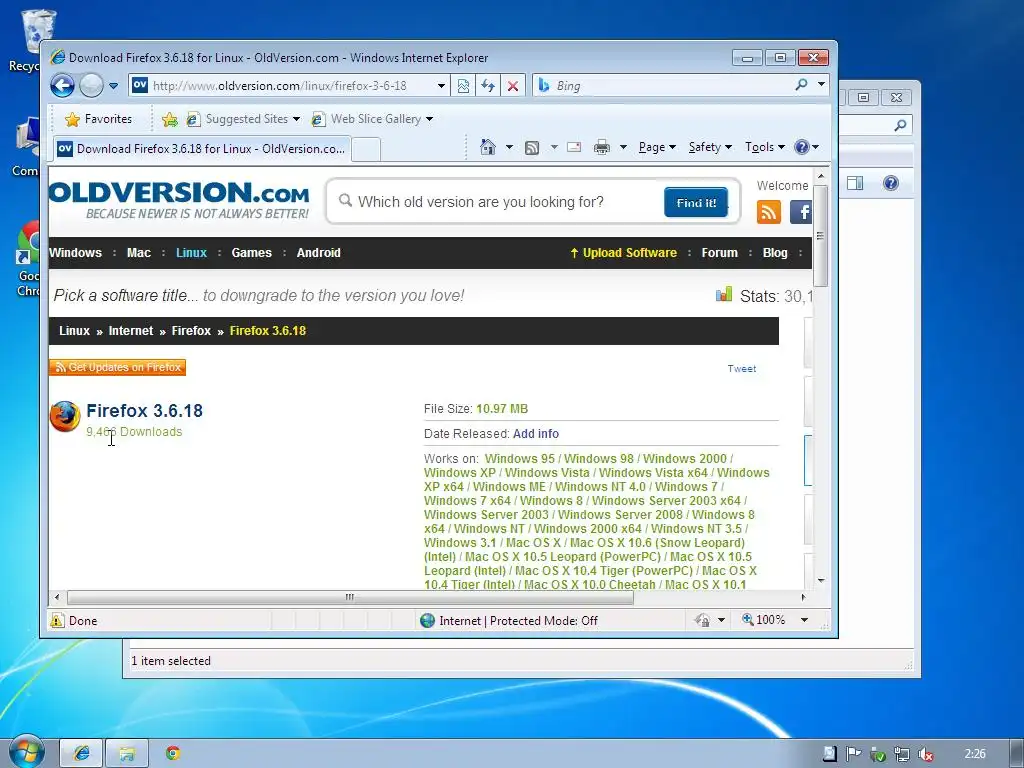Viewport: 1024px width, 768px height.
Task: Open the Tools menu
Action: click(765, 147)
